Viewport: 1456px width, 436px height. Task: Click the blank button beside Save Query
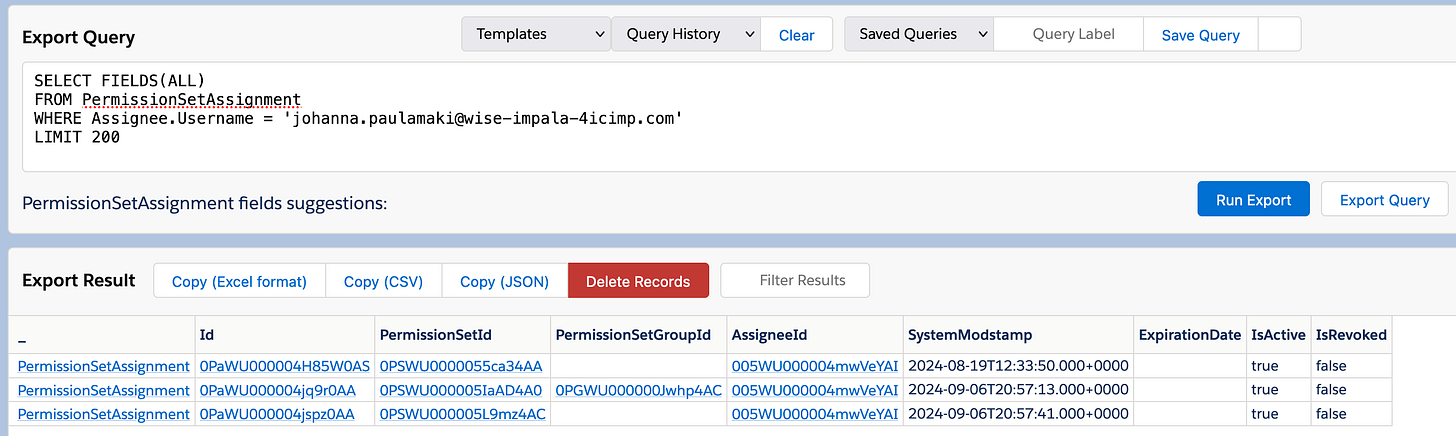point(1279,34)
